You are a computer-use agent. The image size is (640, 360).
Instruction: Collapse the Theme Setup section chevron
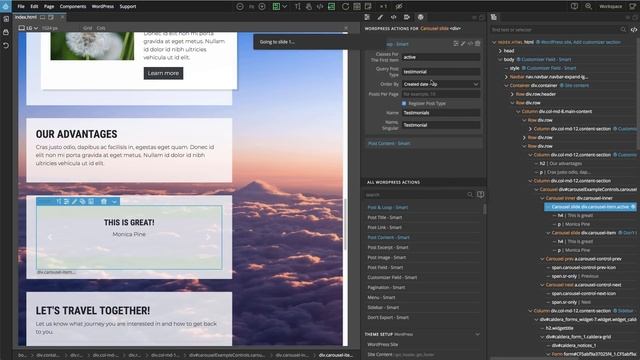point(478,334)
